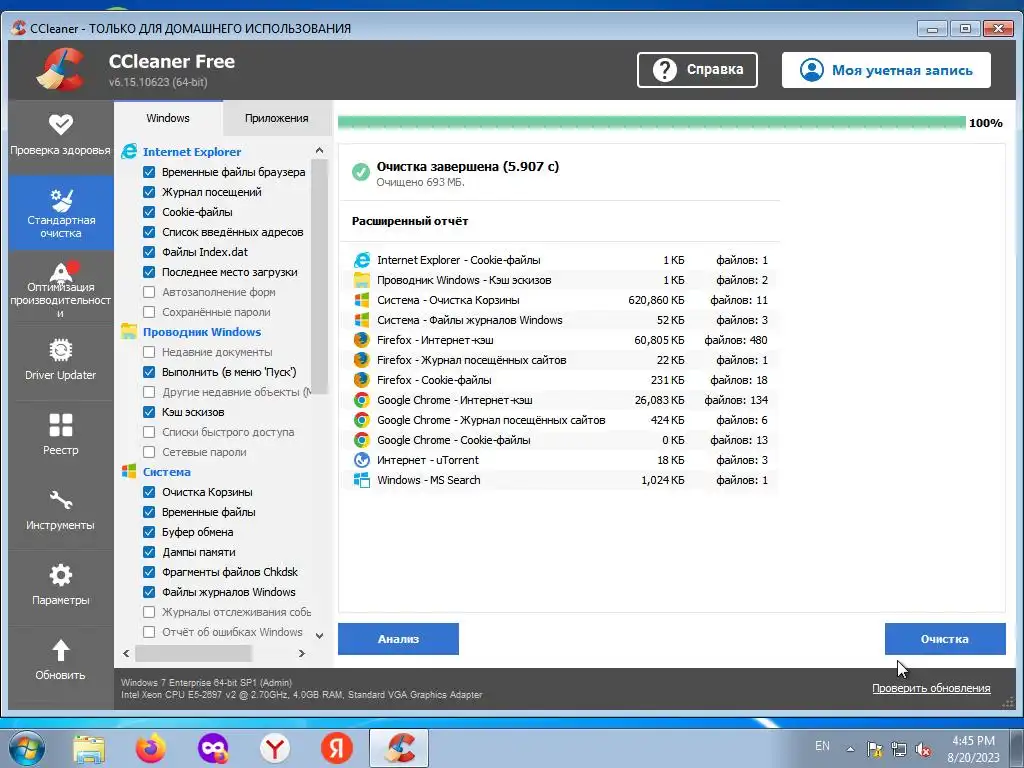Open File Explorer from the taskbar
The width and height of the screenshot is (1024, 768).
pos(89,749)
